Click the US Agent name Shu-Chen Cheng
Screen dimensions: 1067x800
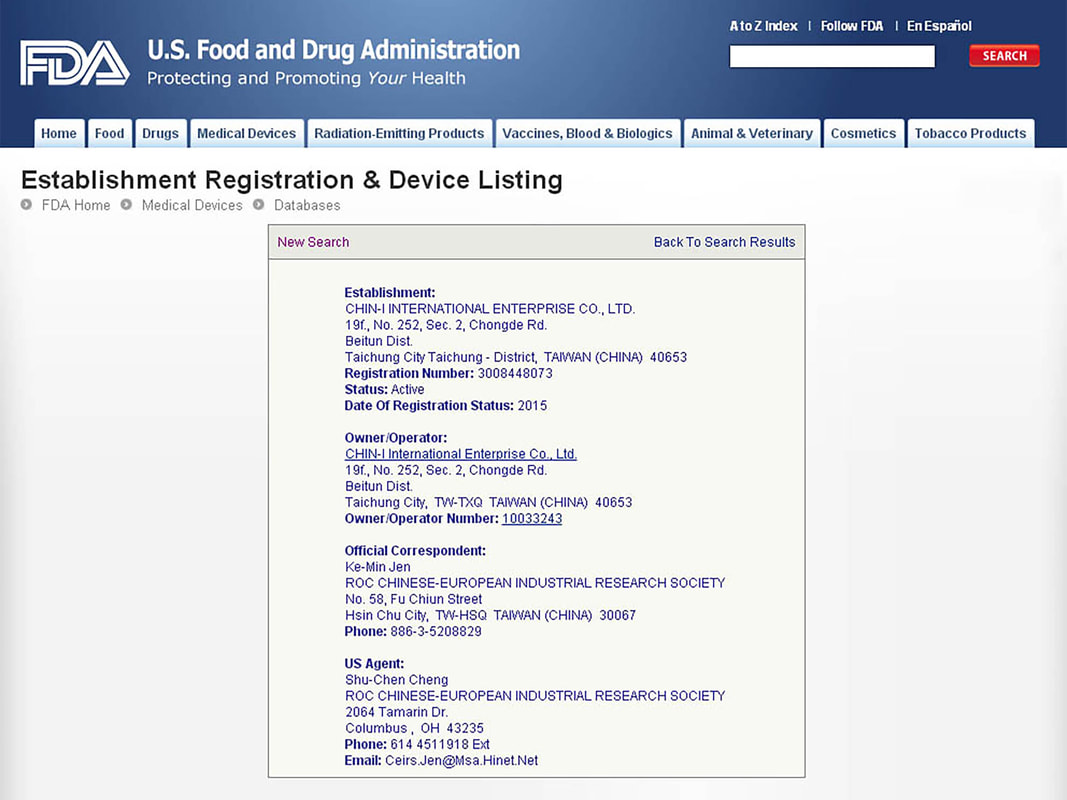[397, 680]
